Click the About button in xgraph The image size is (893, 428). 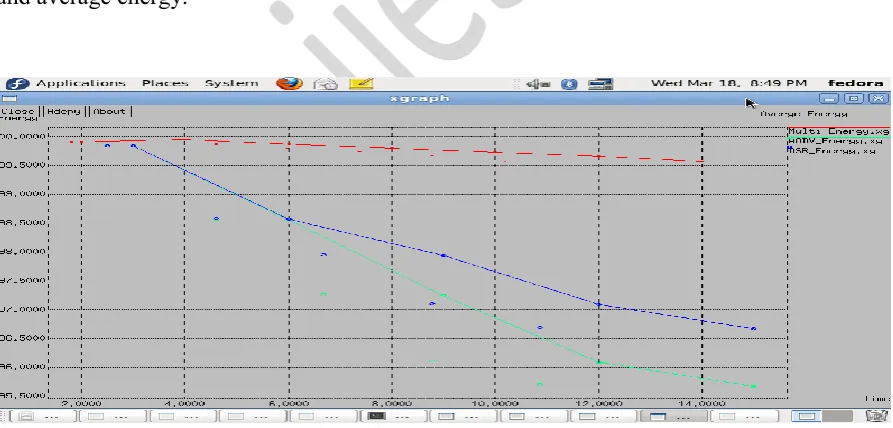[x=109, y=112]
